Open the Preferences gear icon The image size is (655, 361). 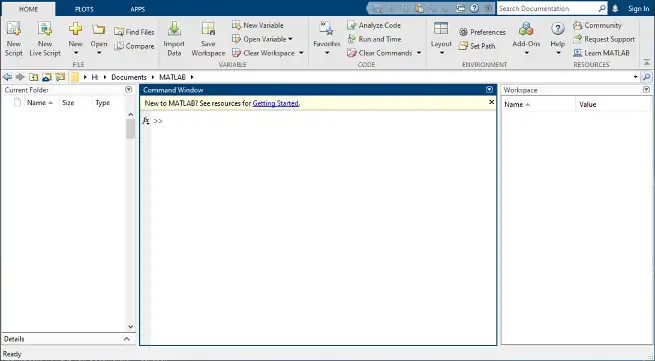(463, 32)
